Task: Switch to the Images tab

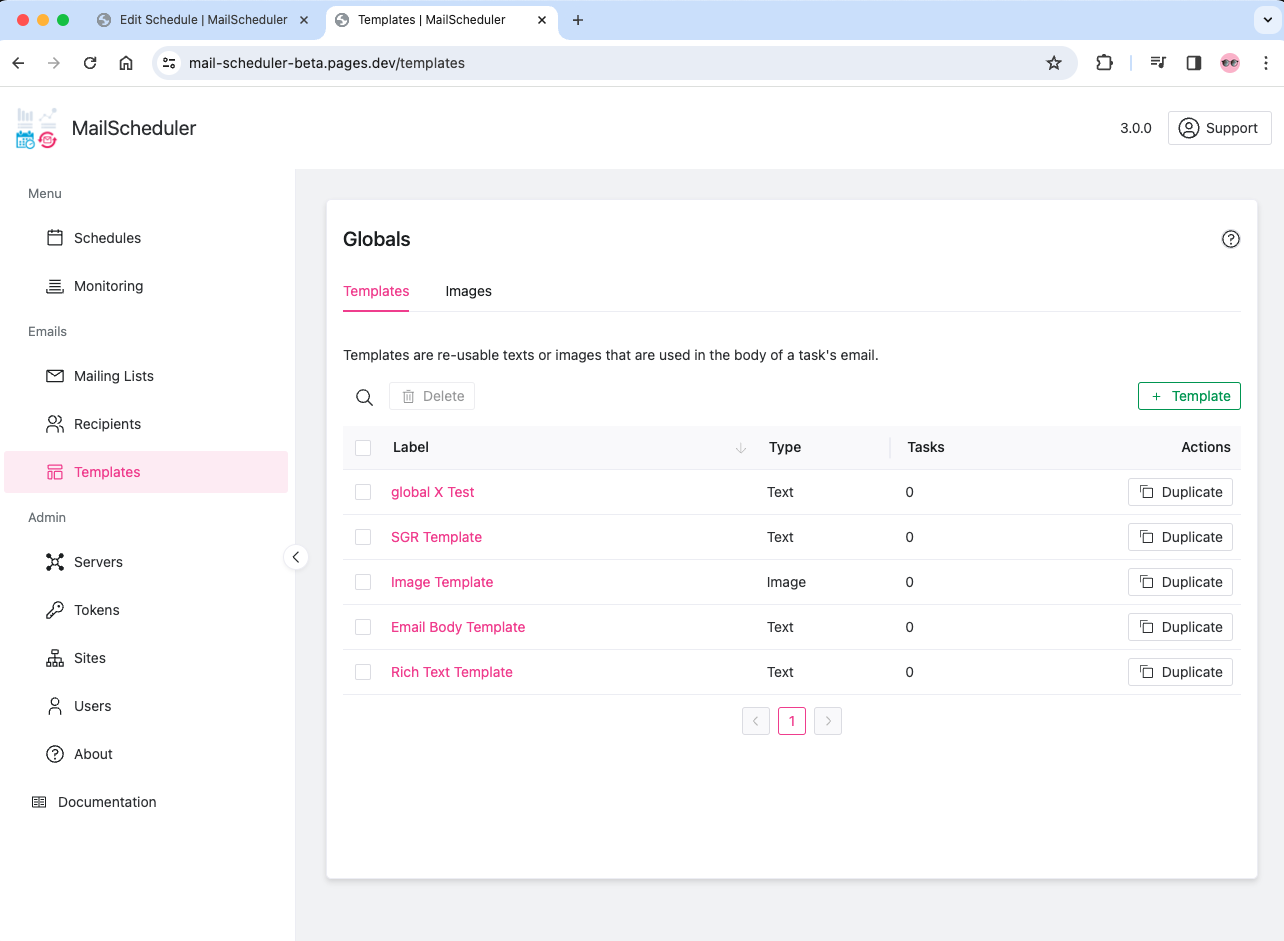Action: pyautogui.click(x=468, y=291)
